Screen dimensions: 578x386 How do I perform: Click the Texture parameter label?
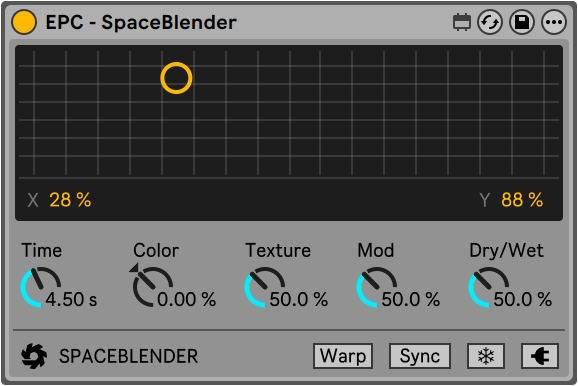(x=278, y=250)
